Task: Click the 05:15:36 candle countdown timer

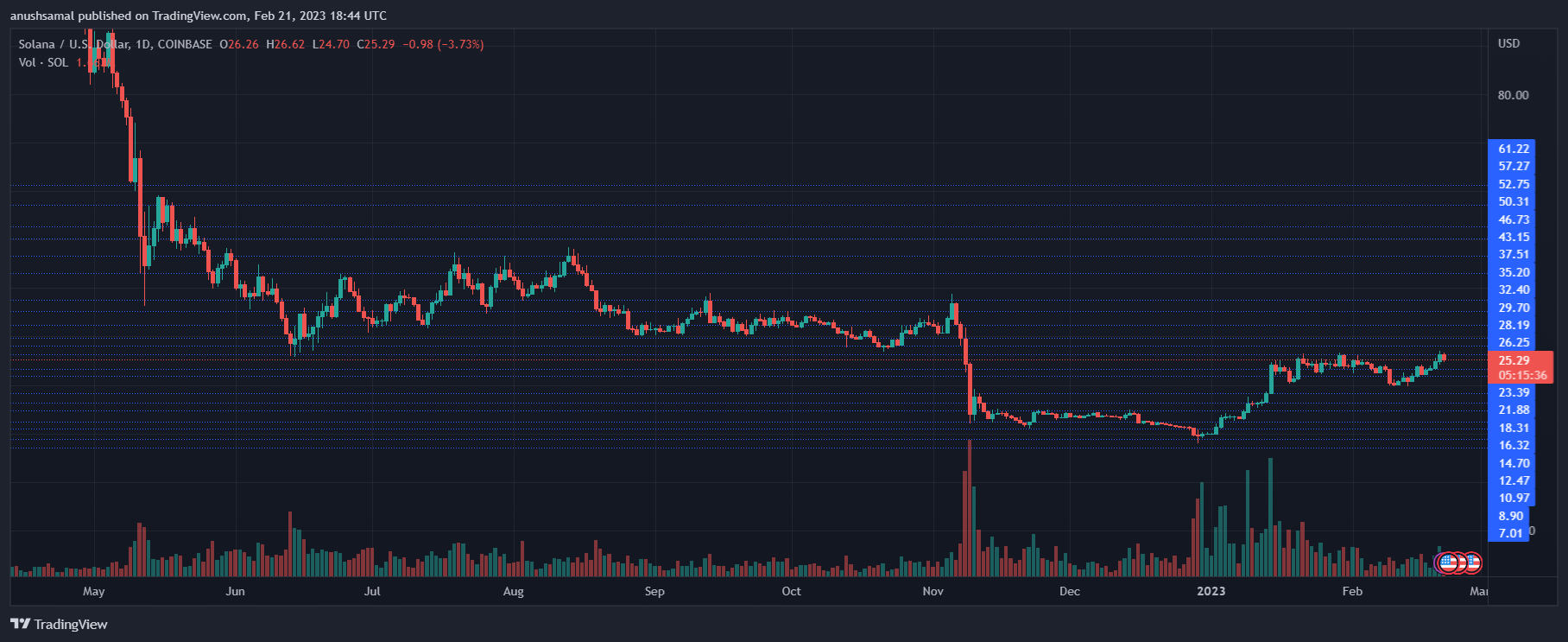Action: pyautogui.click(x=1522, y=375)
